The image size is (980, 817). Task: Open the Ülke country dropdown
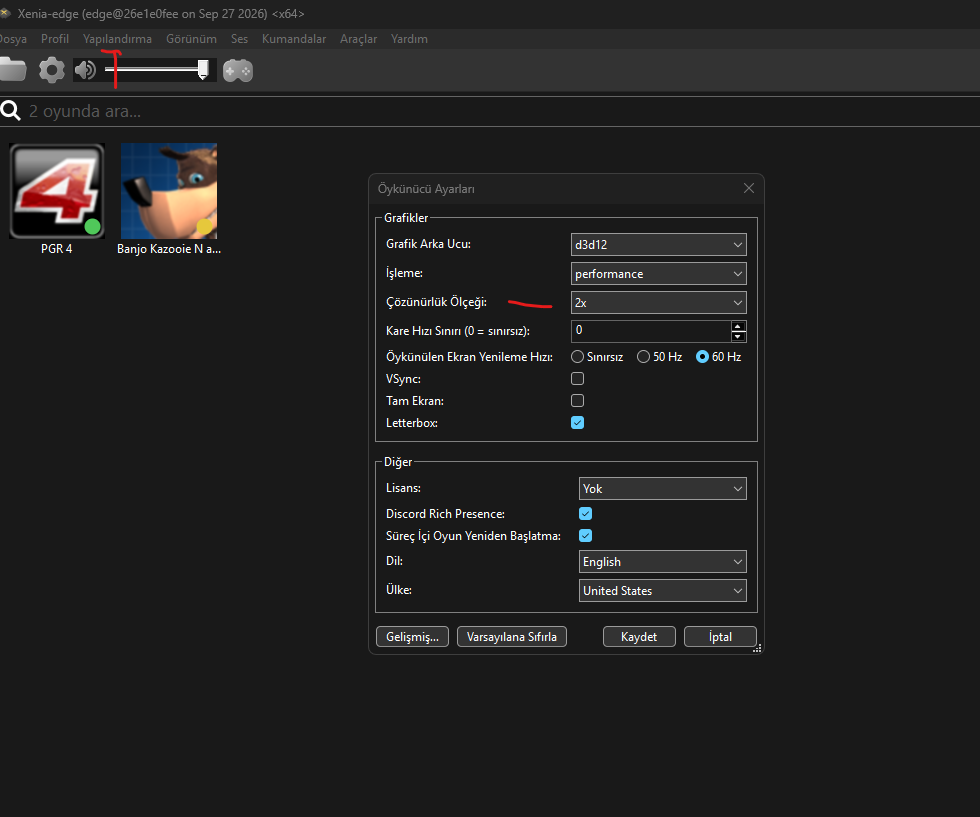(x=662, y=591)
